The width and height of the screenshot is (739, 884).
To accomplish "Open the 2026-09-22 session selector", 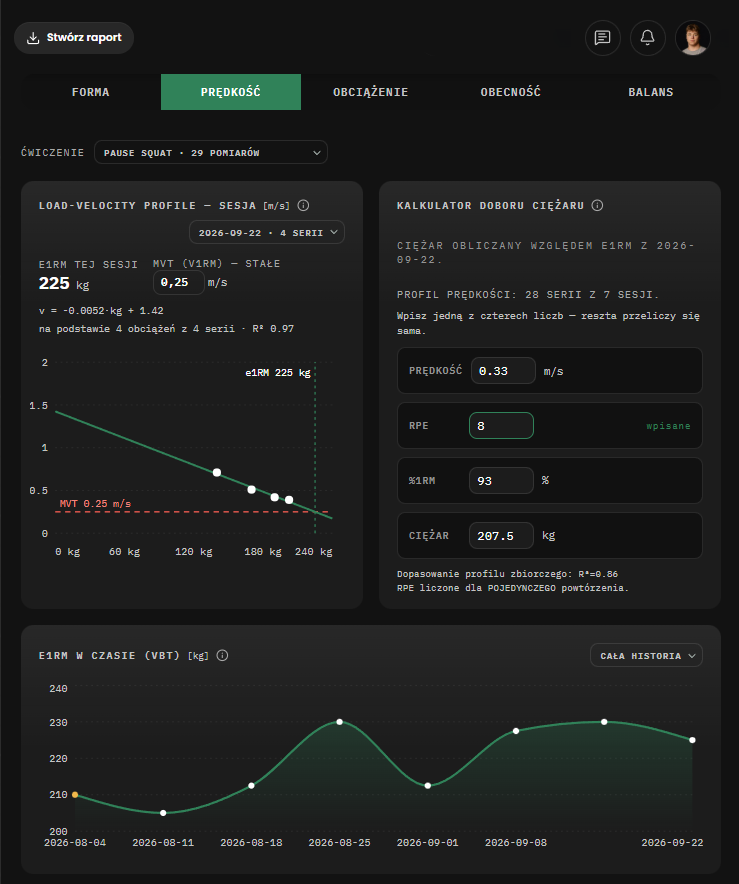I will click(x=267, y=232).
